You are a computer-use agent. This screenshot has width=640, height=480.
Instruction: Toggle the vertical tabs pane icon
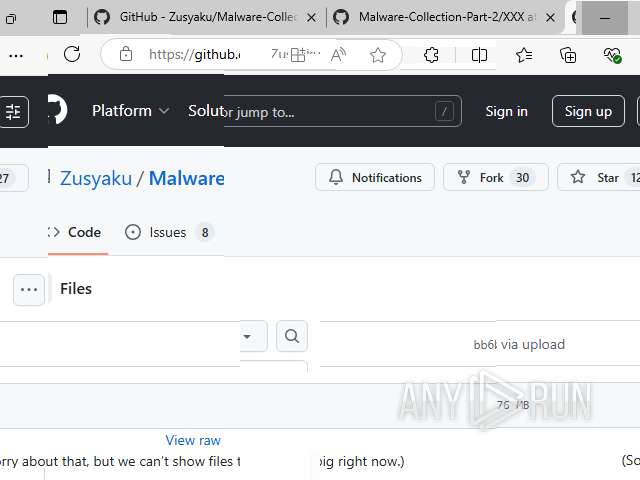click(60, 18)
